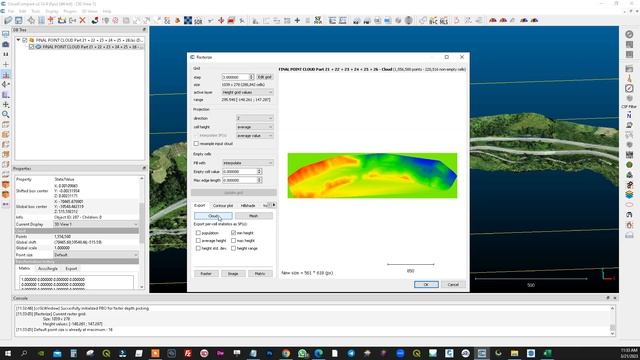Click the Open file icon in toolbar

click(8, 20)
